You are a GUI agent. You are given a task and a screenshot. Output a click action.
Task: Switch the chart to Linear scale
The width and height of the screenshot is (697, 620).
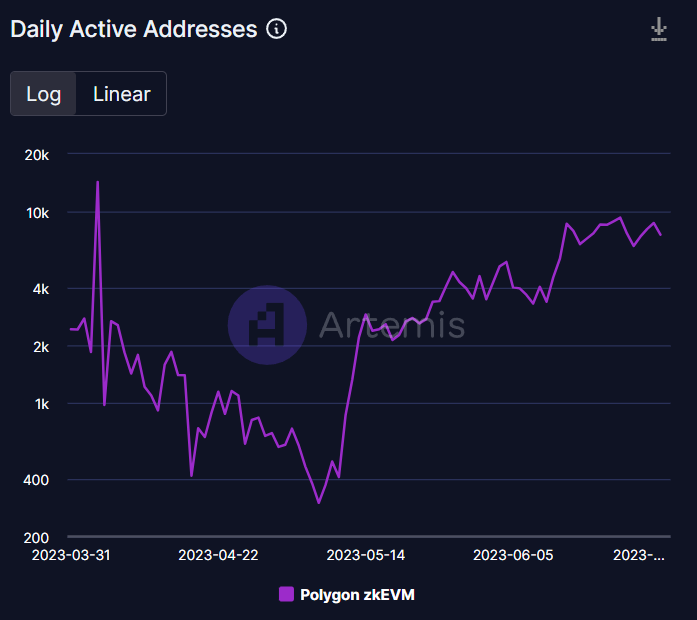pyautogui.click(x=121, y=94)
